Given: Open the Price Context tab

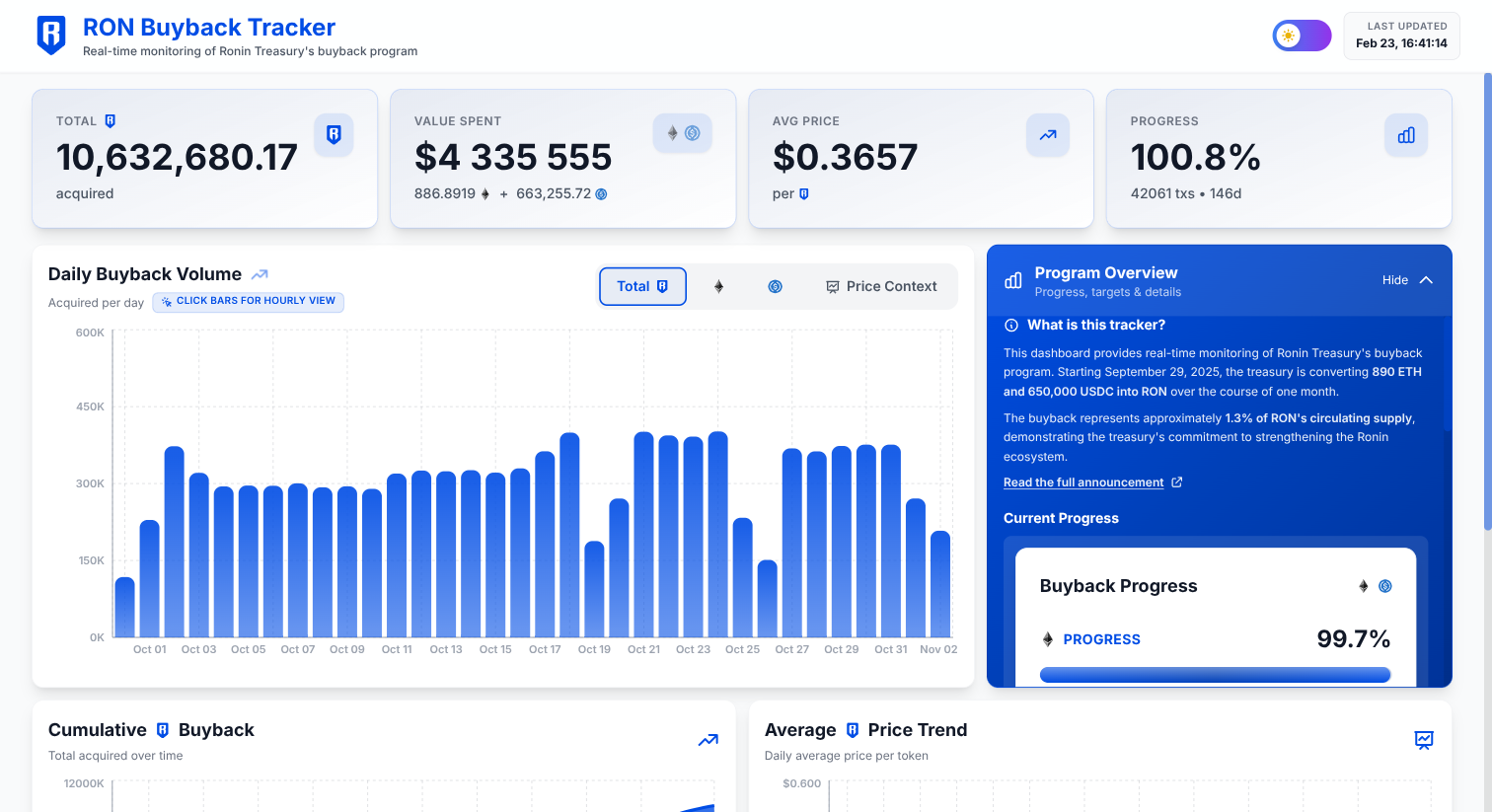Looking at the screenshot, I should pyautogui.click(x=881, y=287).
